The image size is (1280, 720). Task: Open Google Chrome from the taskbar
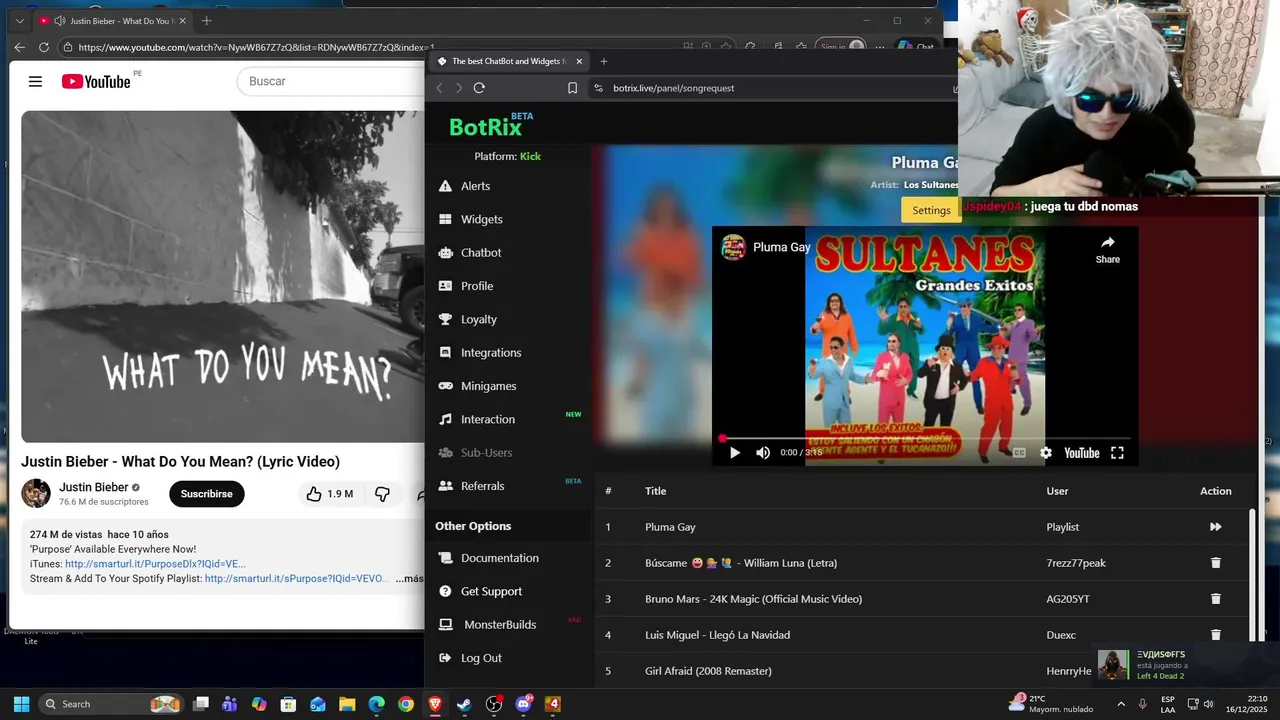point(405,704)
